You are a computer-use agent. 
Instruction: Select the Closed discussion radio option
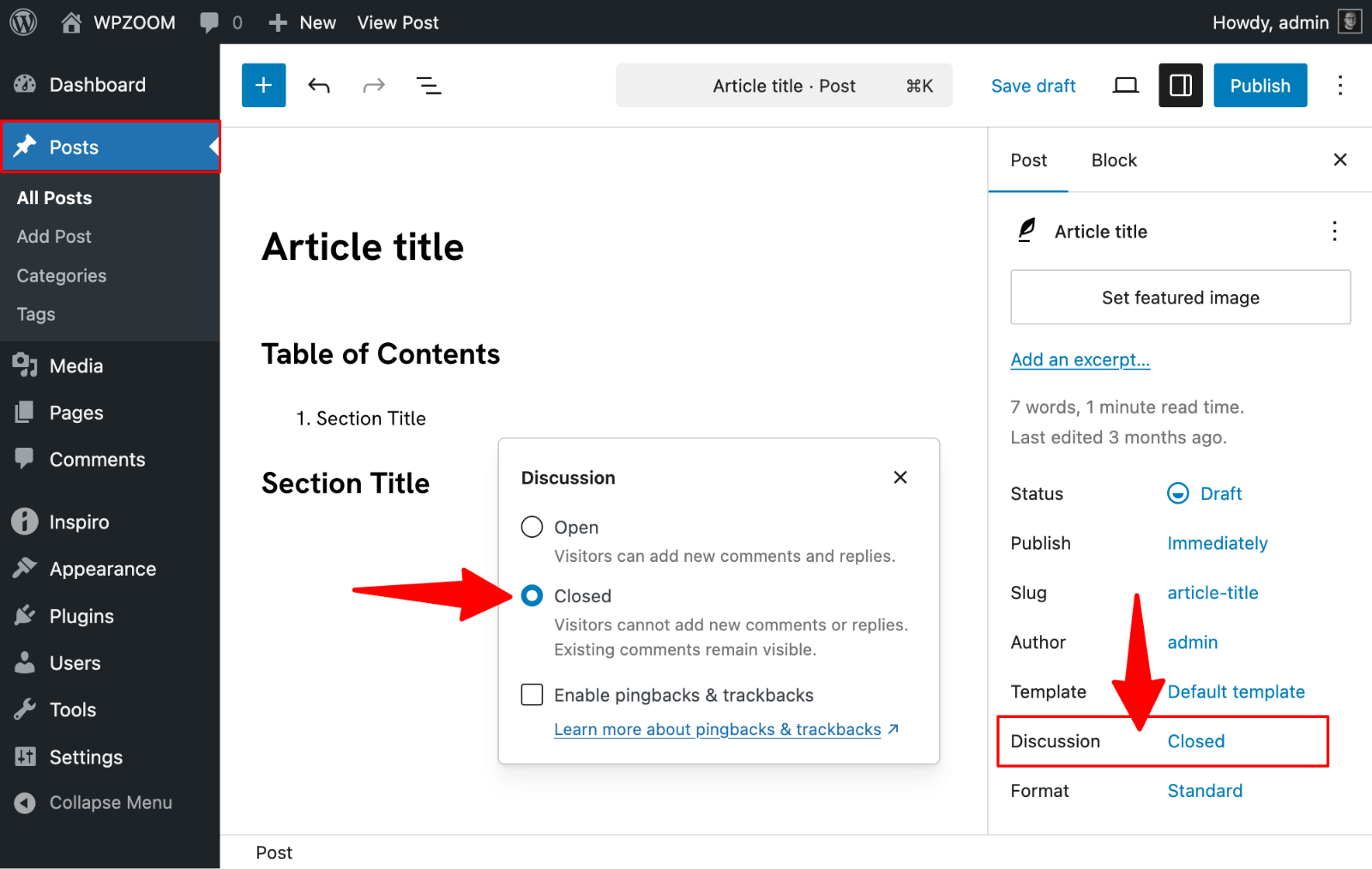(532, 595)
